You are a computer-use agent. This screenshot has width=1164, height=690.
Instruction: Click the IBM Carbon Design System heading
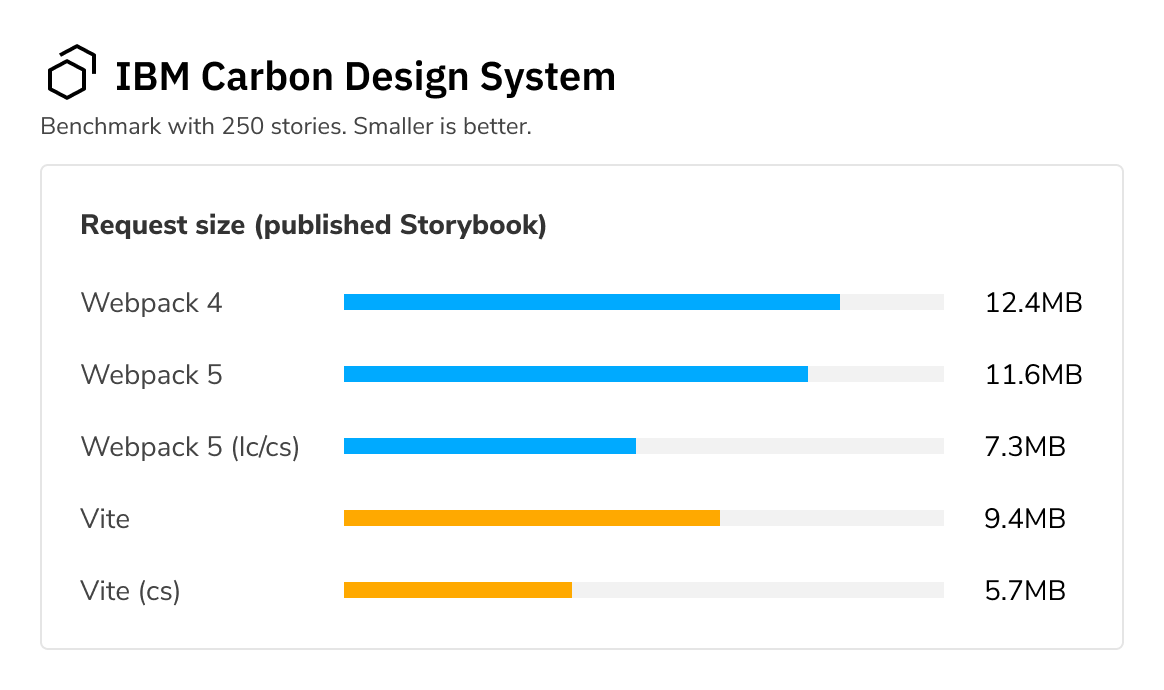click(365, 77)
